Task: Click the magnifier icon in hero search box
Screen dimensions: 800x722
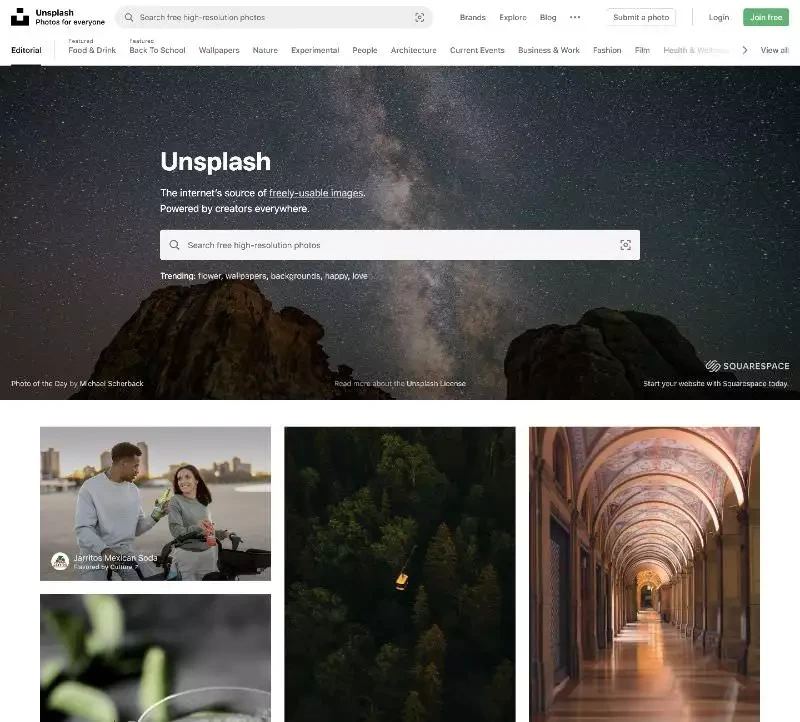Action: [x=174, y=245]
